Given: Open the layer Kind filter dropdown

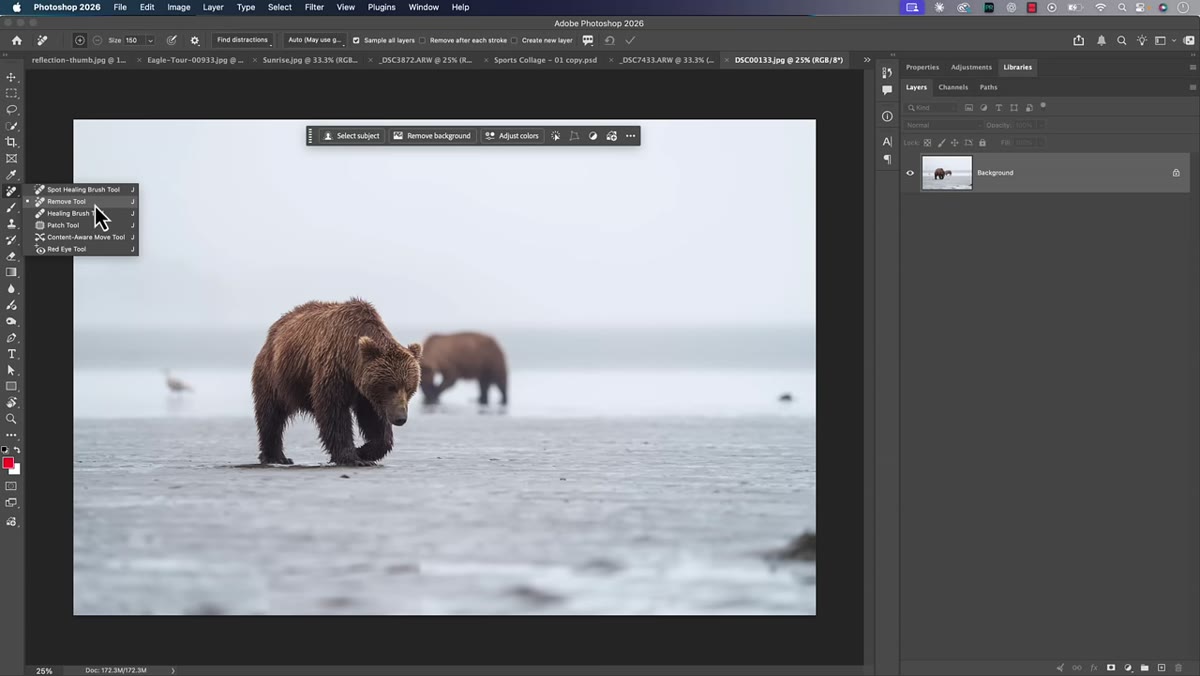Looking at the screenshot, I should 932,107.
